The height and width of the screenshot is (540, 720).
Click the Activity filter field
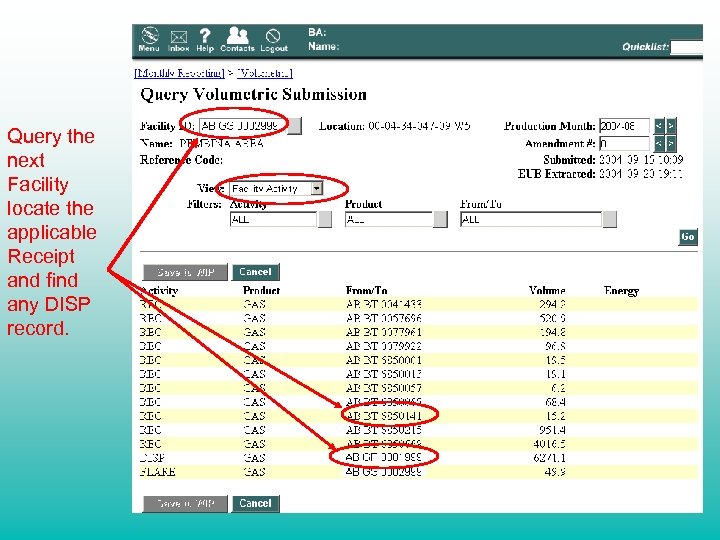coord(273,219)
